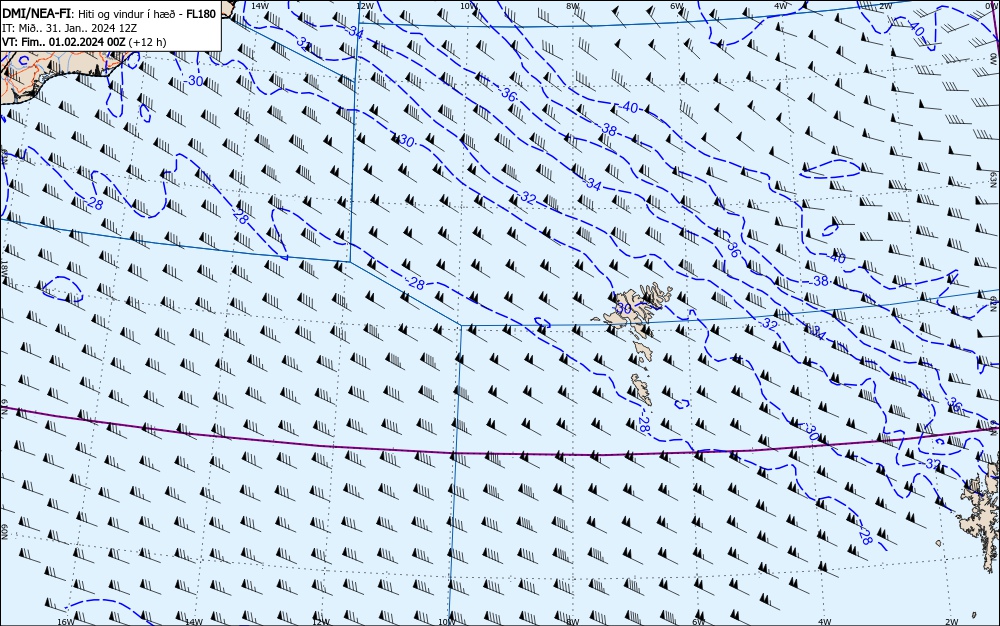Click the -30 isotherm label over the Faroe Islands

tap(623, 309)
